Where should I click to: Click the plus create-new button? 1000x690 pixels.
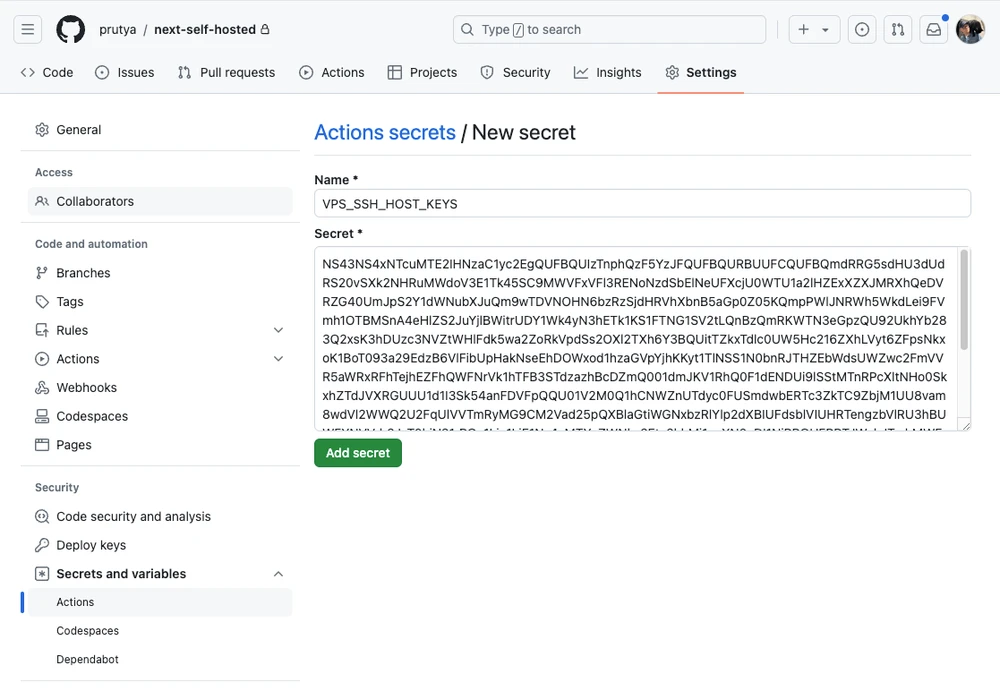[x=813, y=30]
